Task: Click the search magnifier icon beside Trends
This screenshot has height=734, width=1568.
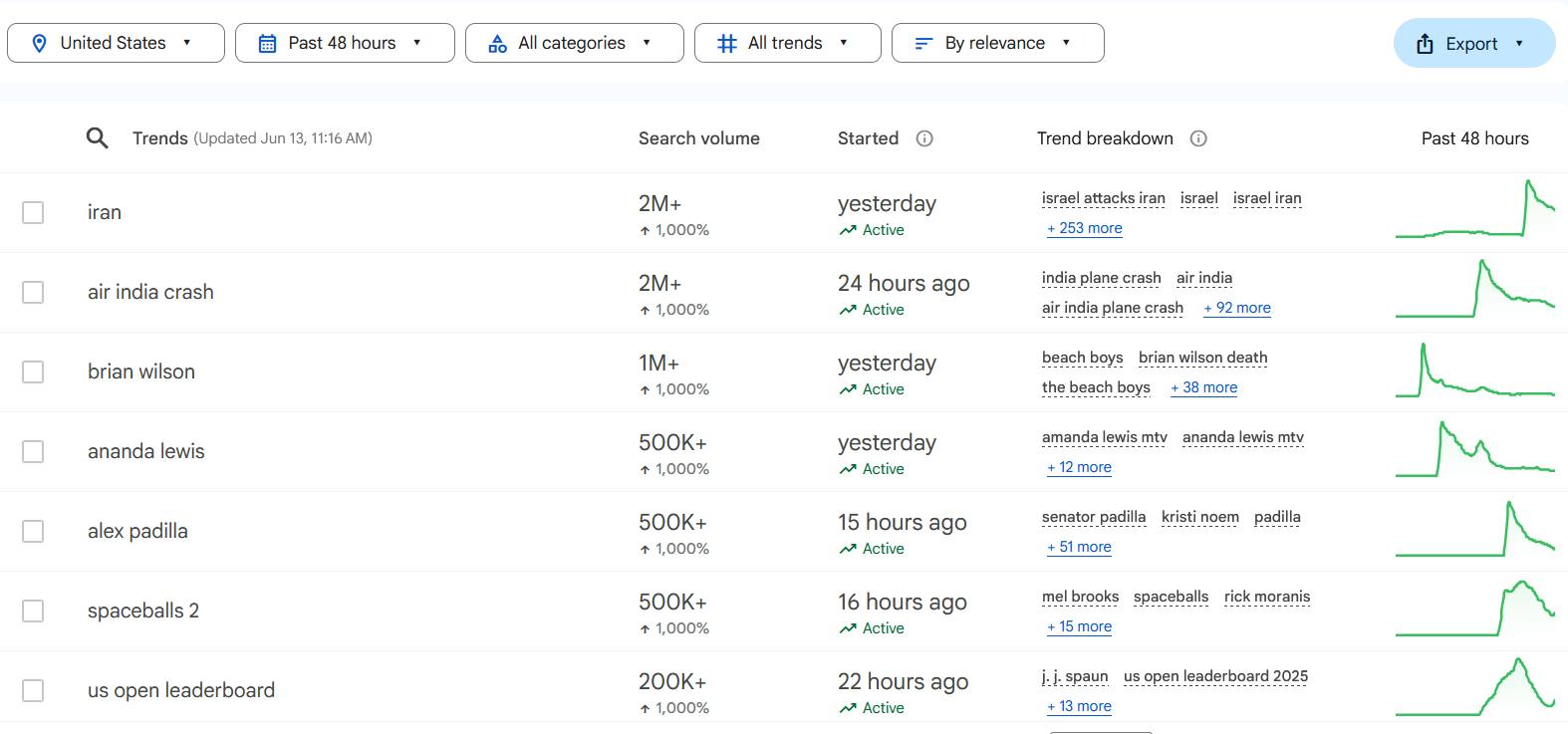Action: [x=97, y=138]
